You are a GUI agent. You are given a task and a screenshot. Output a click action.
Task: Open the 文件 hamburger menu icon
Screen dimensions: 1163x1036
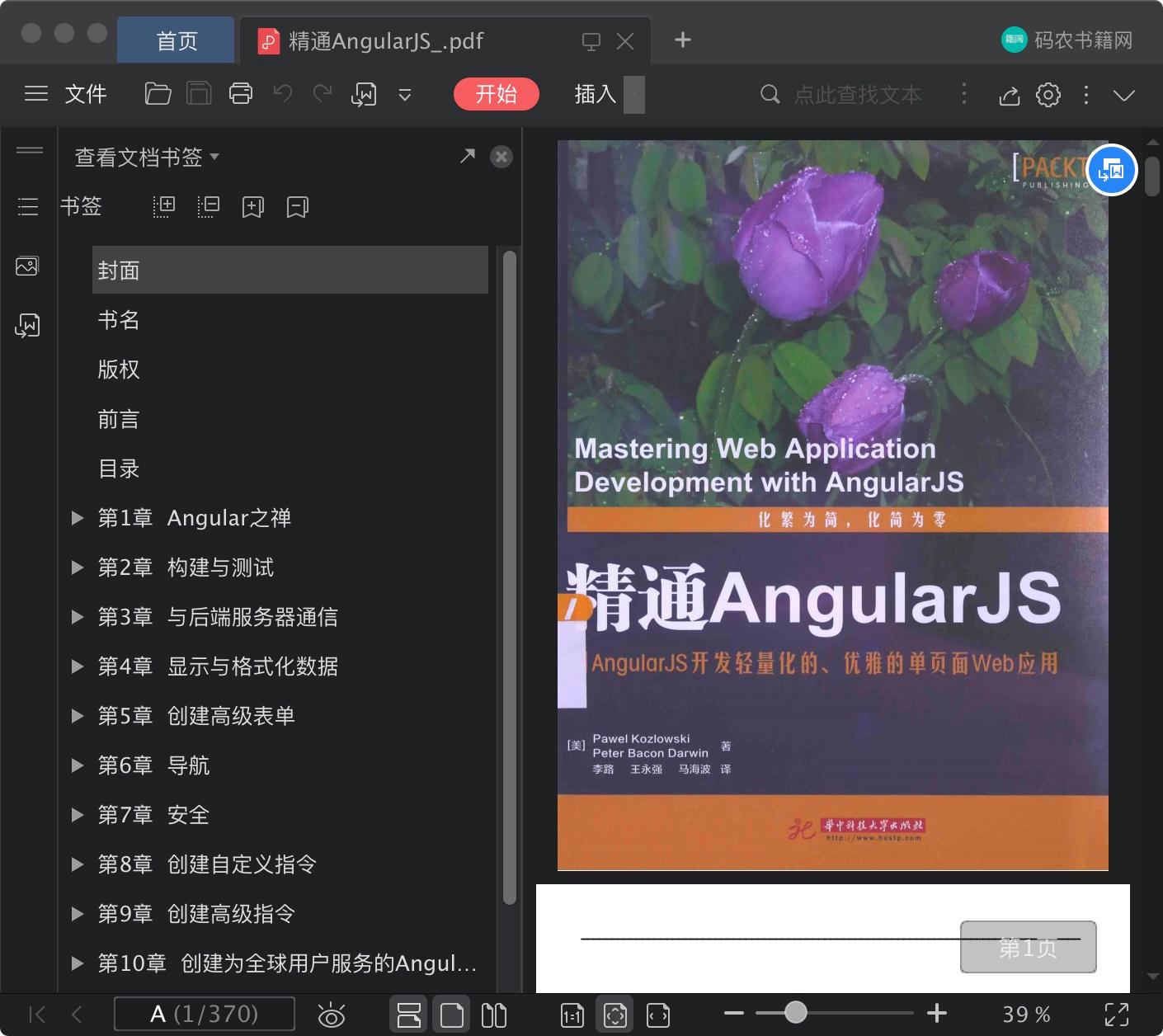pyautogui.click(x=36, y=94)
